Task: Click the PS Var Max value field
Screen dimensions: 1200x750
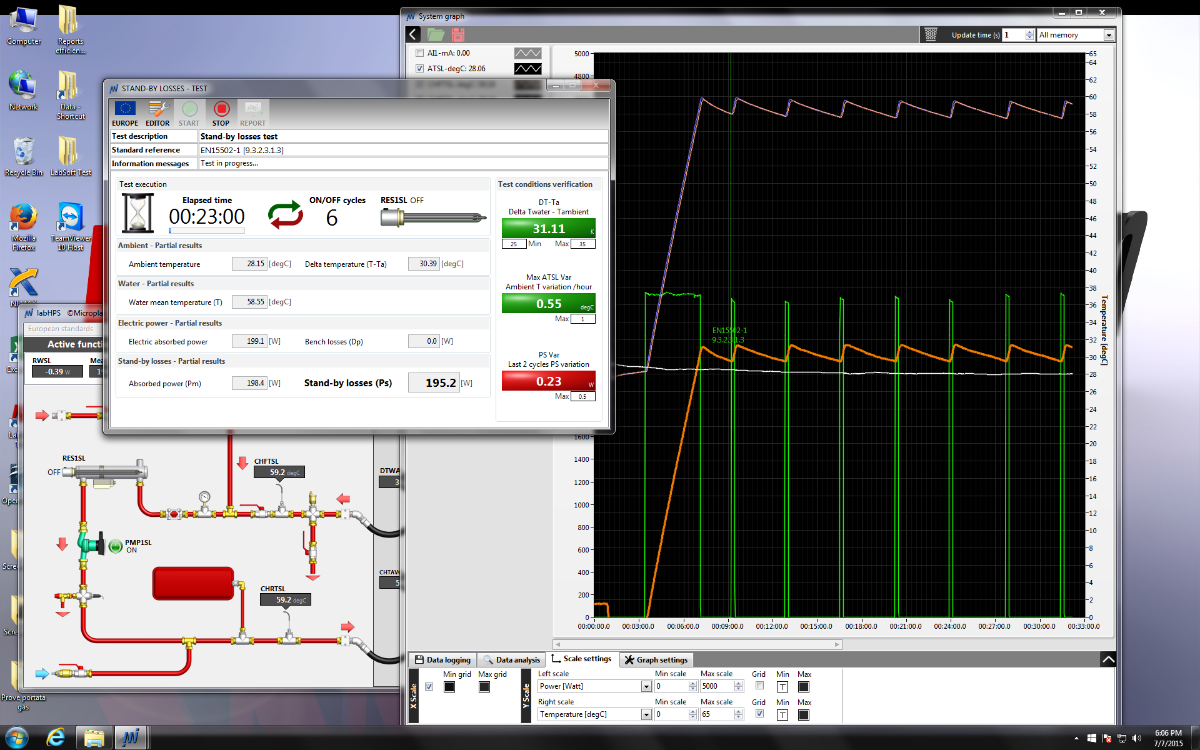Action: 583,396
